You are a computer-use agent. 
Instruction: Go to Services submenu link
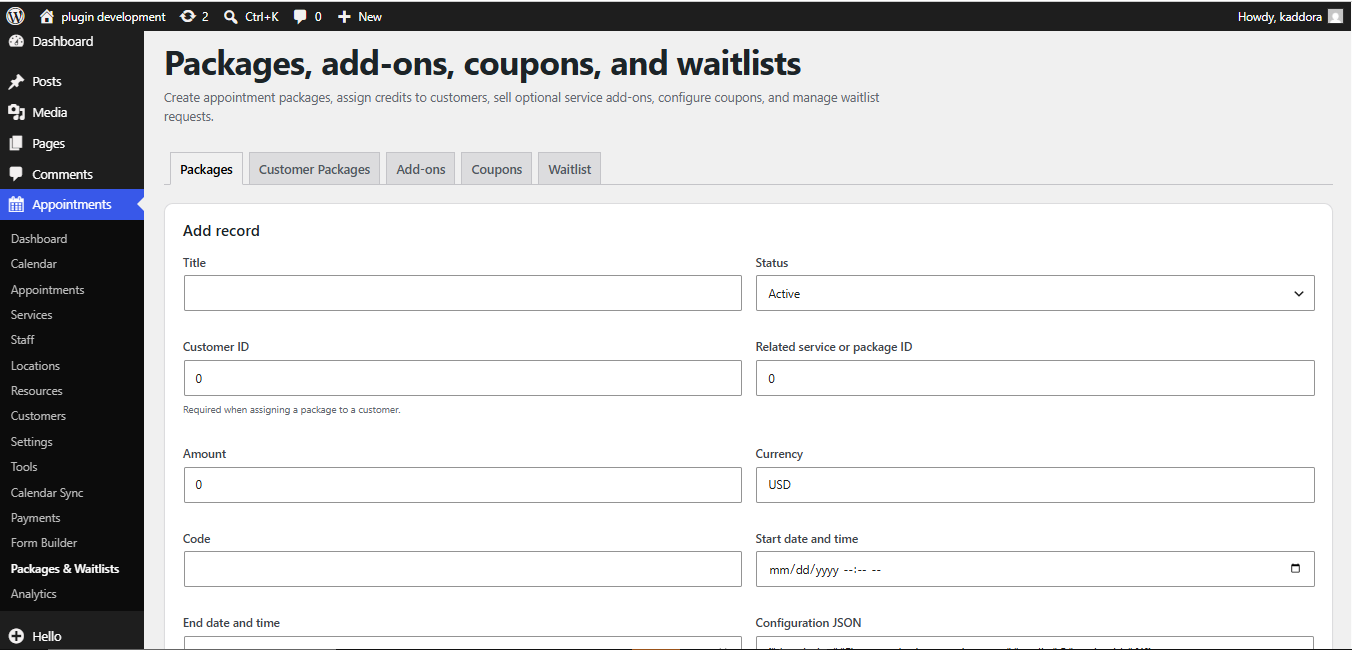(31, 315)
